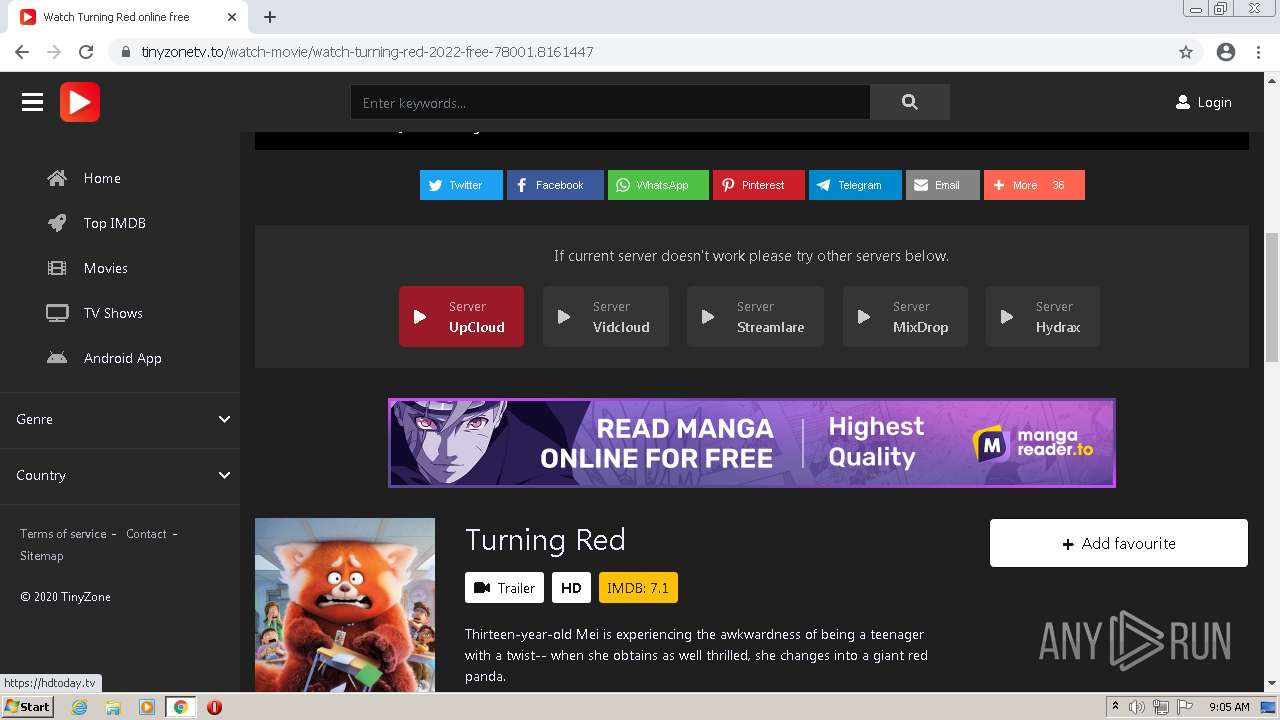Expand the Genre dropdown

tap(120, 419)
